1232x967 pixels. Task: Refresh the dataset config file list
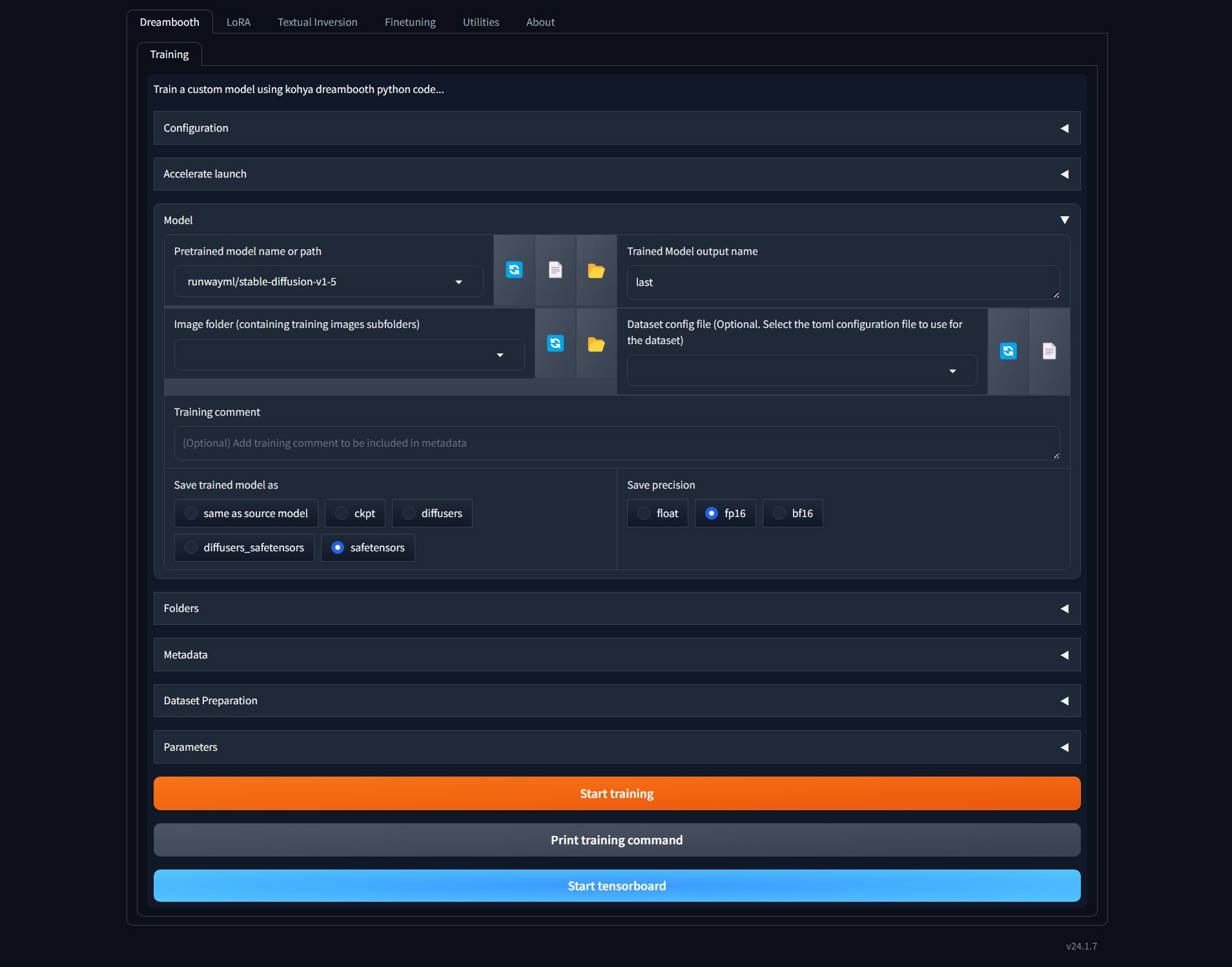click(x=1008, y=351)
